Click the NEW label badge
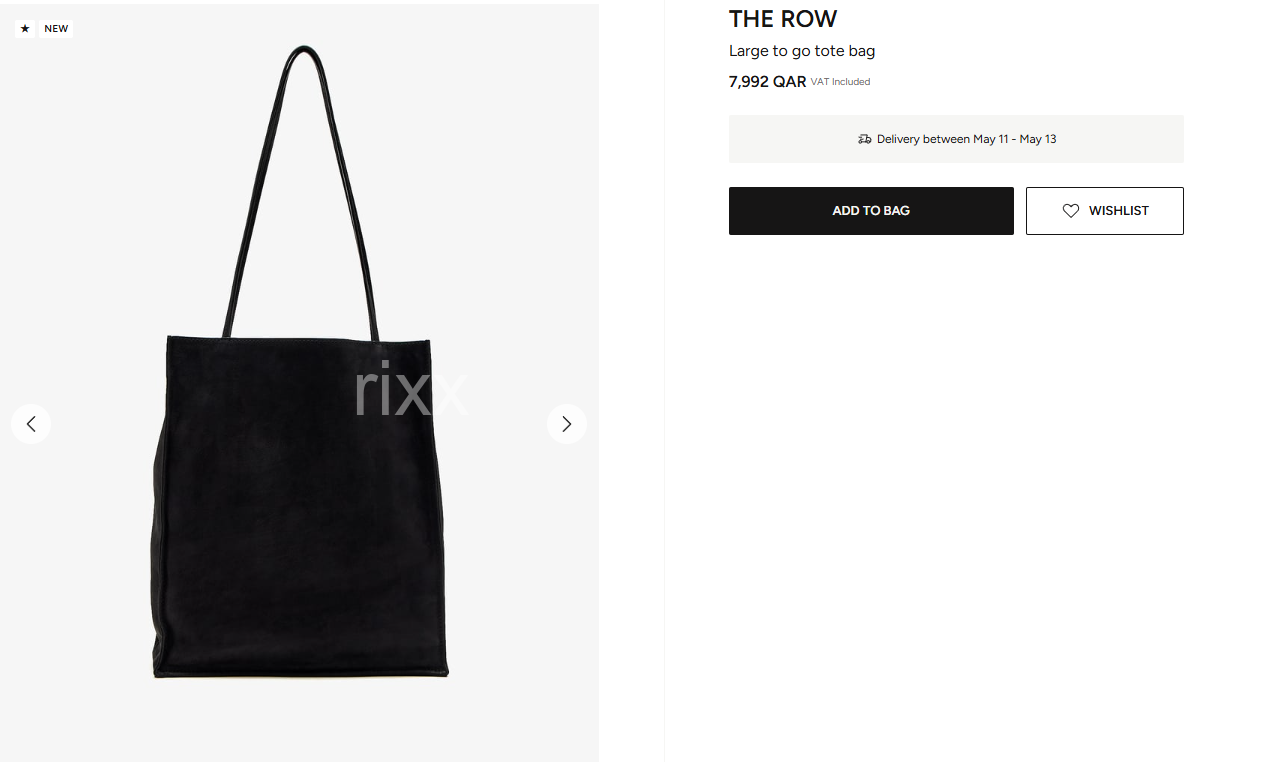 coord(56,29)
